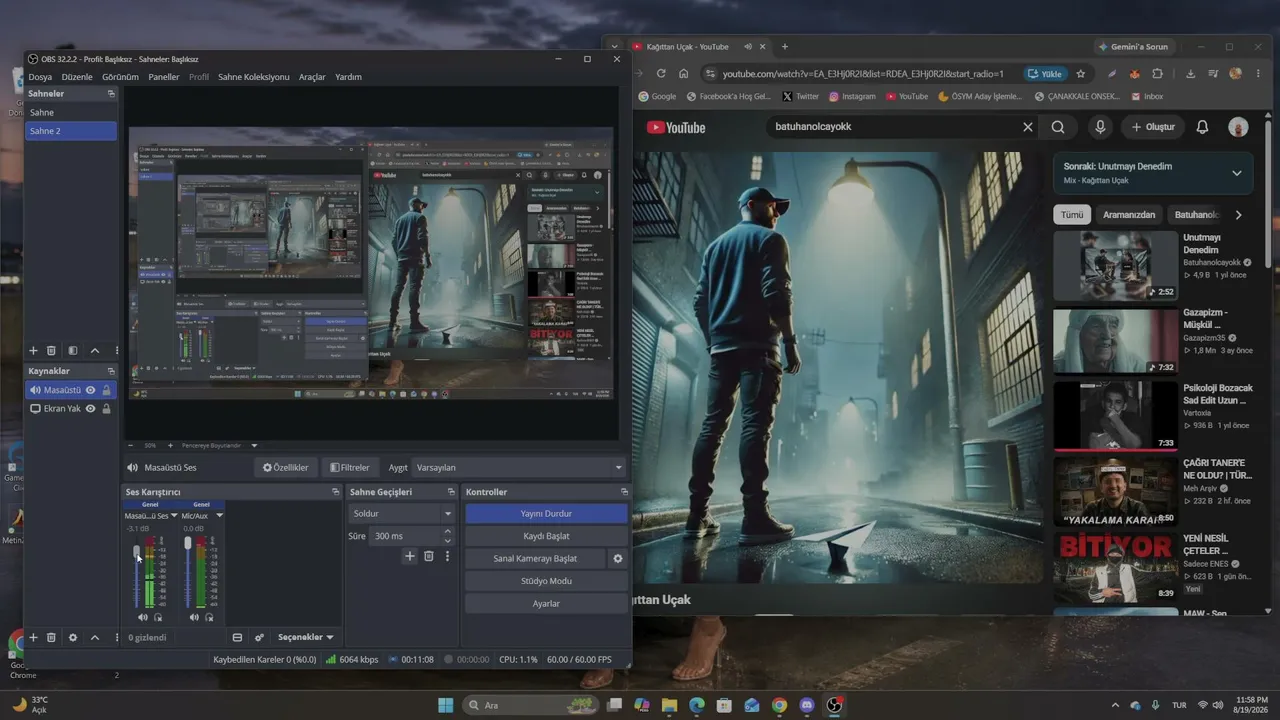This screenshot has width=1280, height=720.
Task: Open Windows Start menu
Action: click(x=445, y=705)
